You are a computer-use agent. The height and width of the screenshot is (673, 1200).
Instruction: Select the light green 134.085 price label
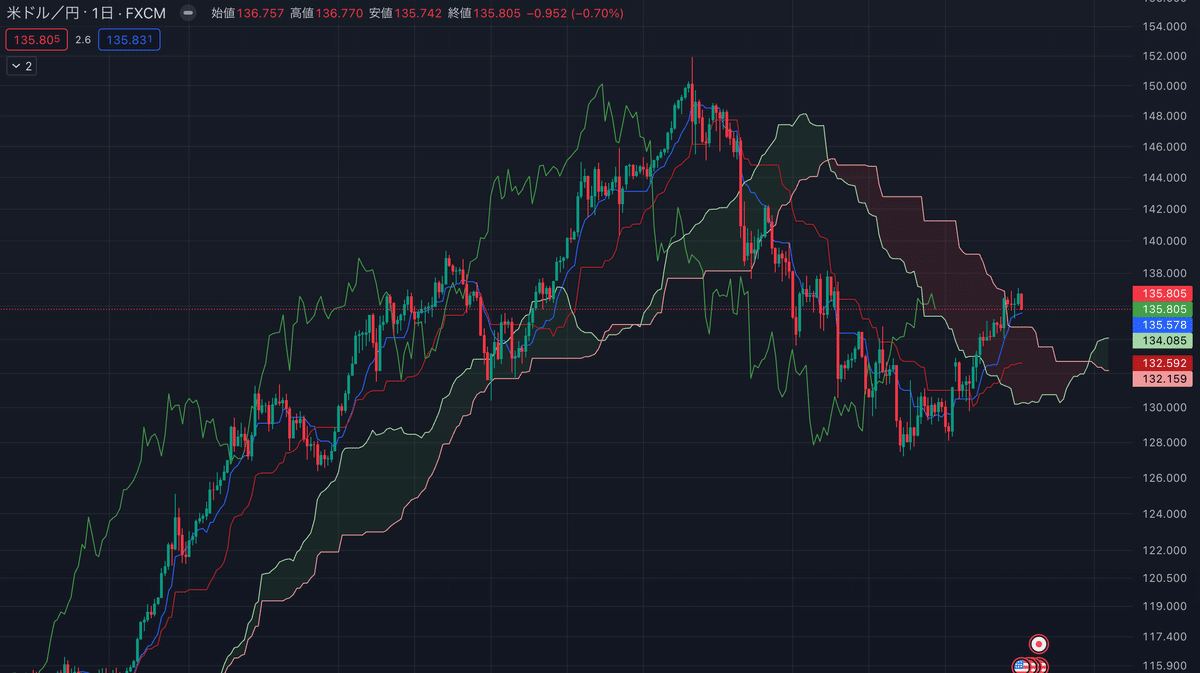coord(1163,342)
